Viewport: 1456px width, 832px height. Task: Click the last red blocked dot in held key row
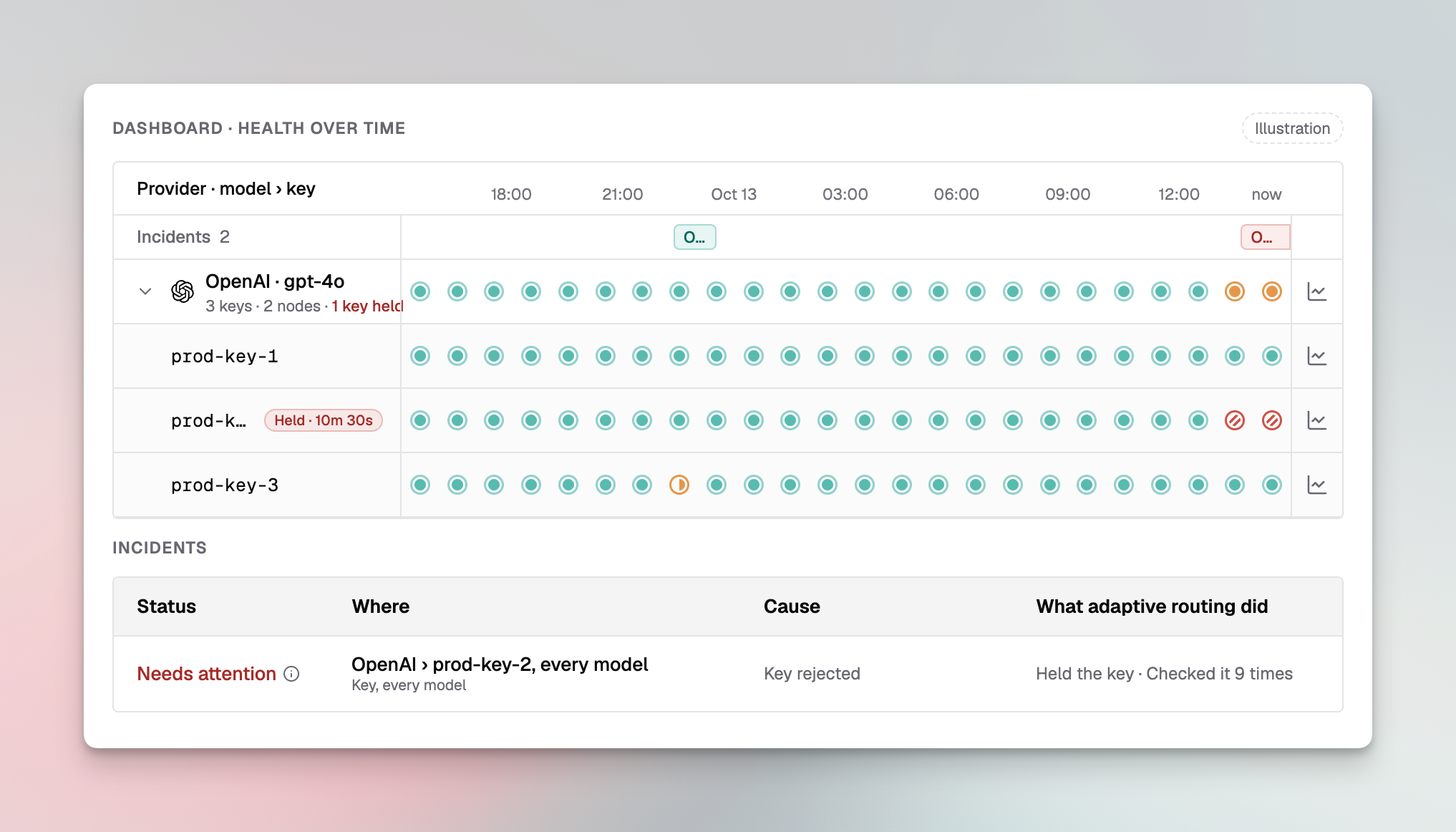tap(1272, 420)
